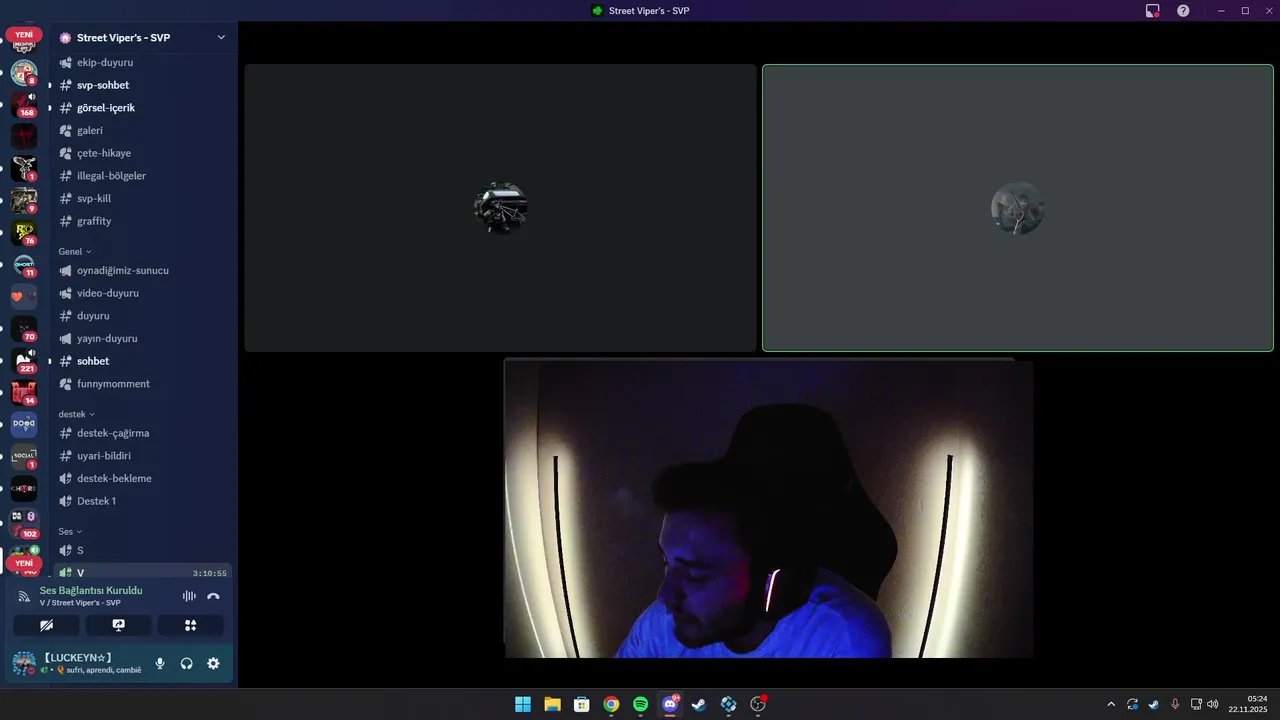Click V / Street Viper's - SVP link

(x=80, y=603)
